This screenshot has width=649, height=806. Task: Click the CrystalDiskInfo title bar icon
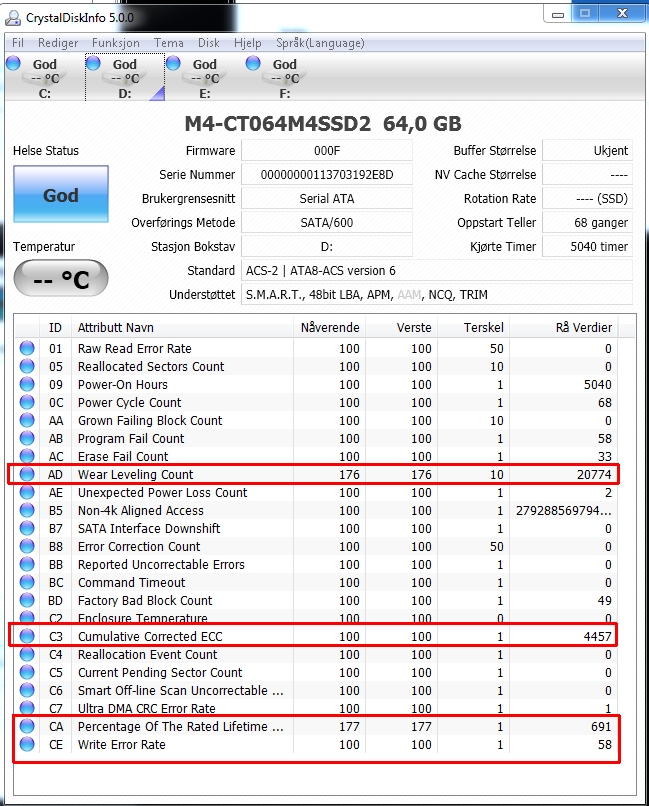(13, 18)
